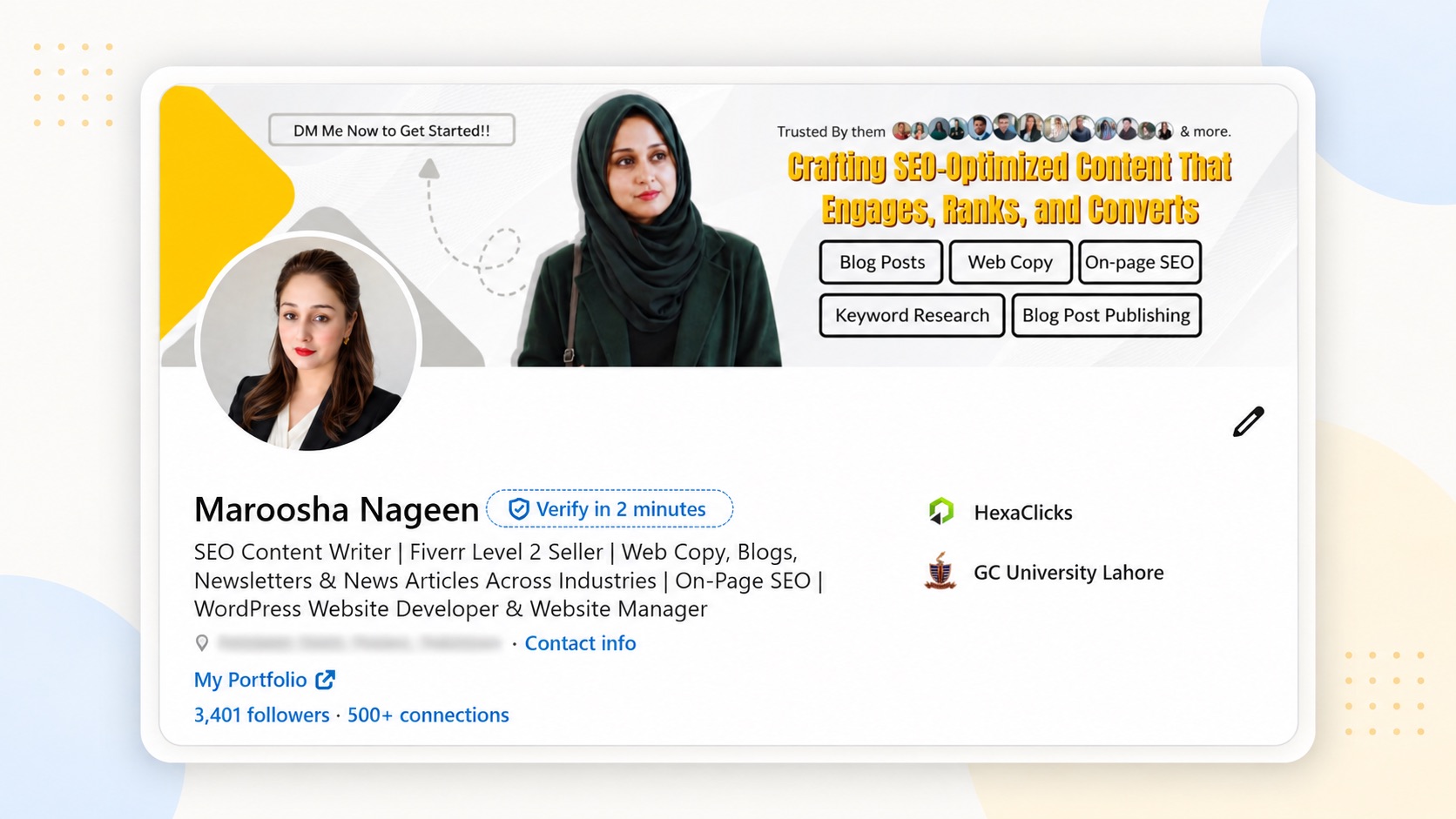Open GC University Lahore education entry
The width and height of the screenshot is (1456, 819).
point(1068,573)
